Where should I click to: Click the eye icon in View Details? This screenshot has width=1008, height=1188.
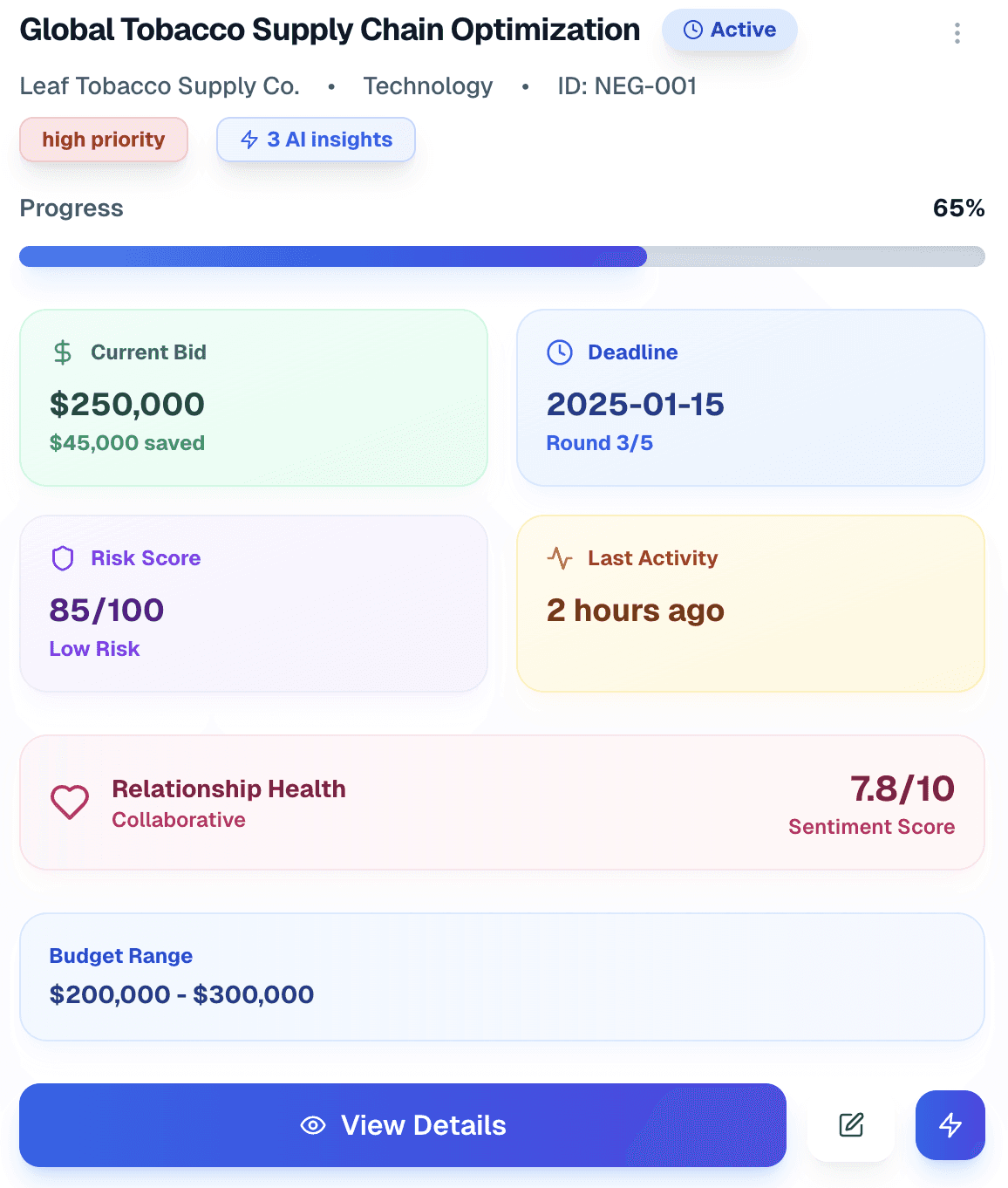[x=313, y=1125]
